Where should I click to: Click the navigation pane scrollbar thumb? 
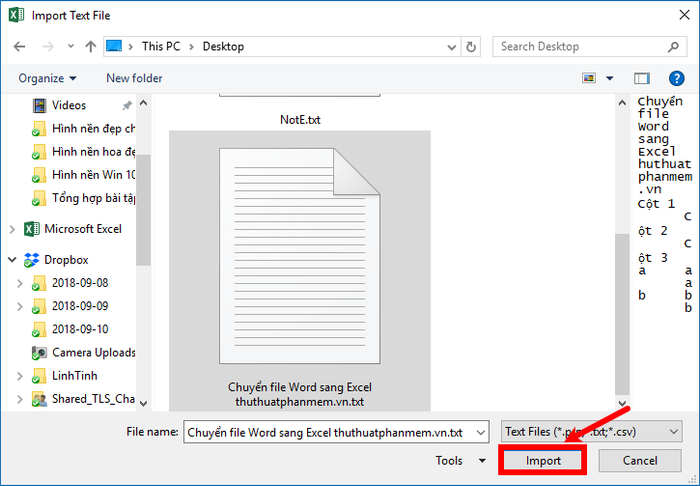[143, 210]
